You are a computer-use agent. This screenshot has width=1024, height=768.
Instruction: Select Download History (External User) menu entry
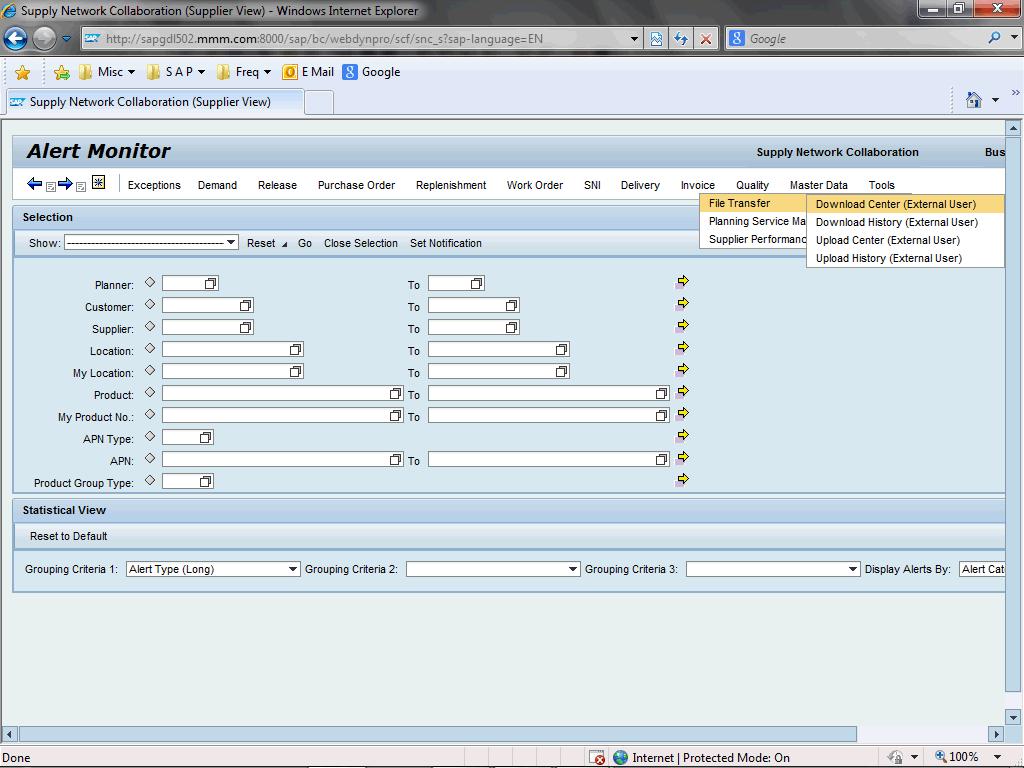(905, 222)
